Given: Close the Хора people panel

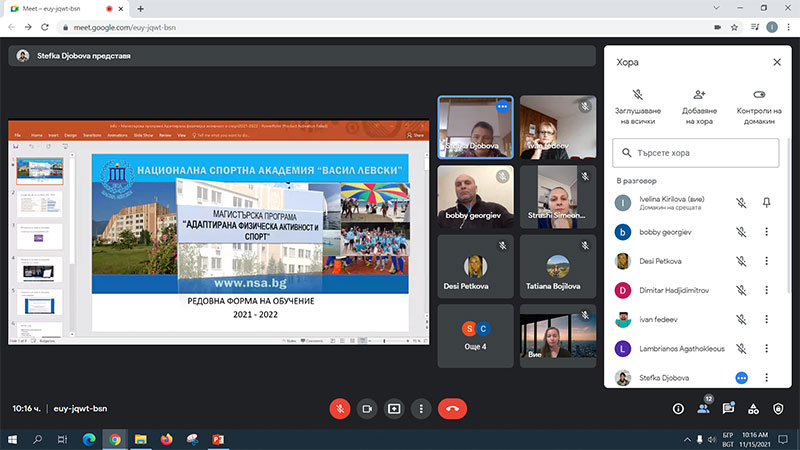Looking at the screenshot, I should [777, 62].
